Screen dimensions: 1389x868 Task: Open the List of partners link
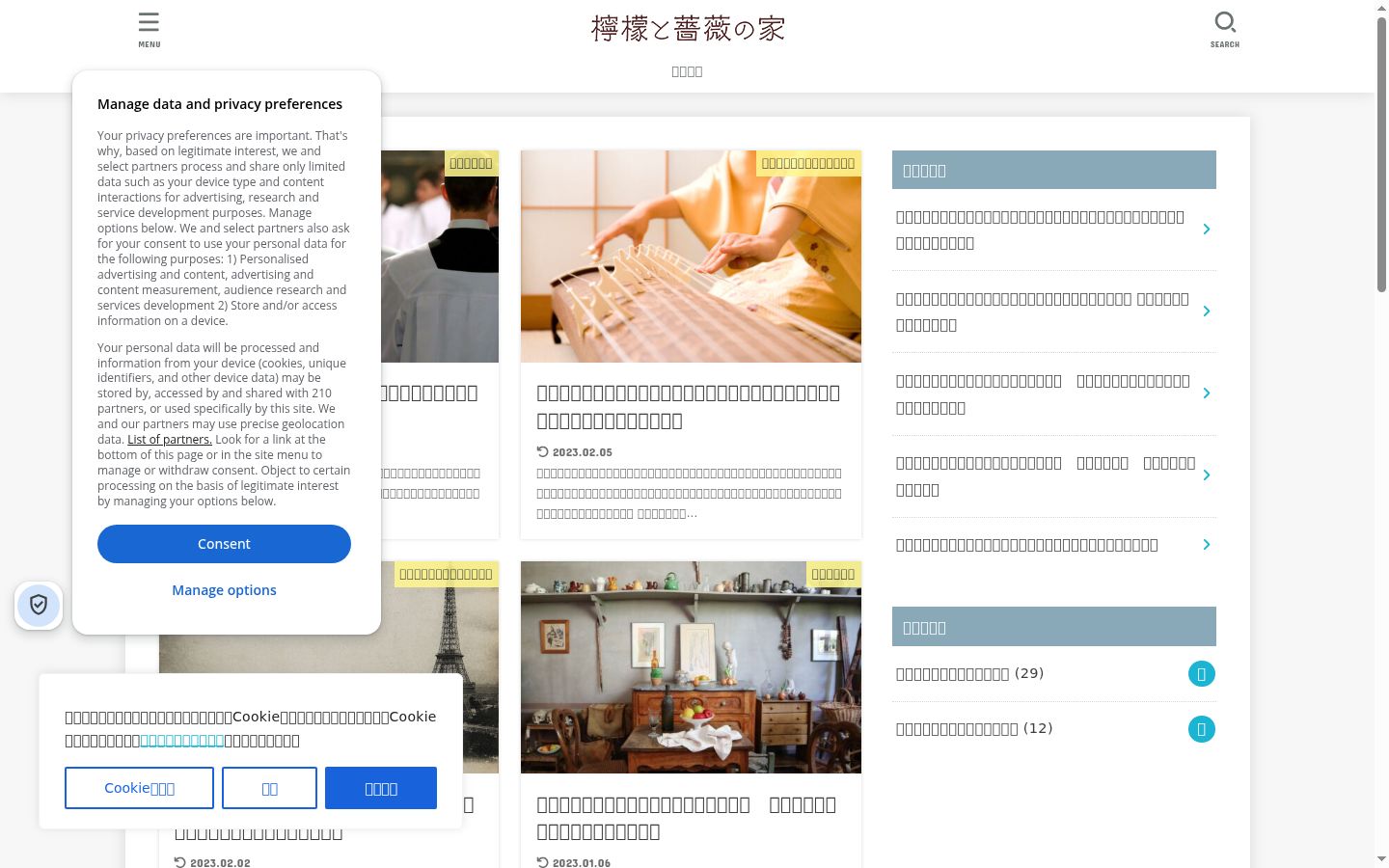[170, 440]
